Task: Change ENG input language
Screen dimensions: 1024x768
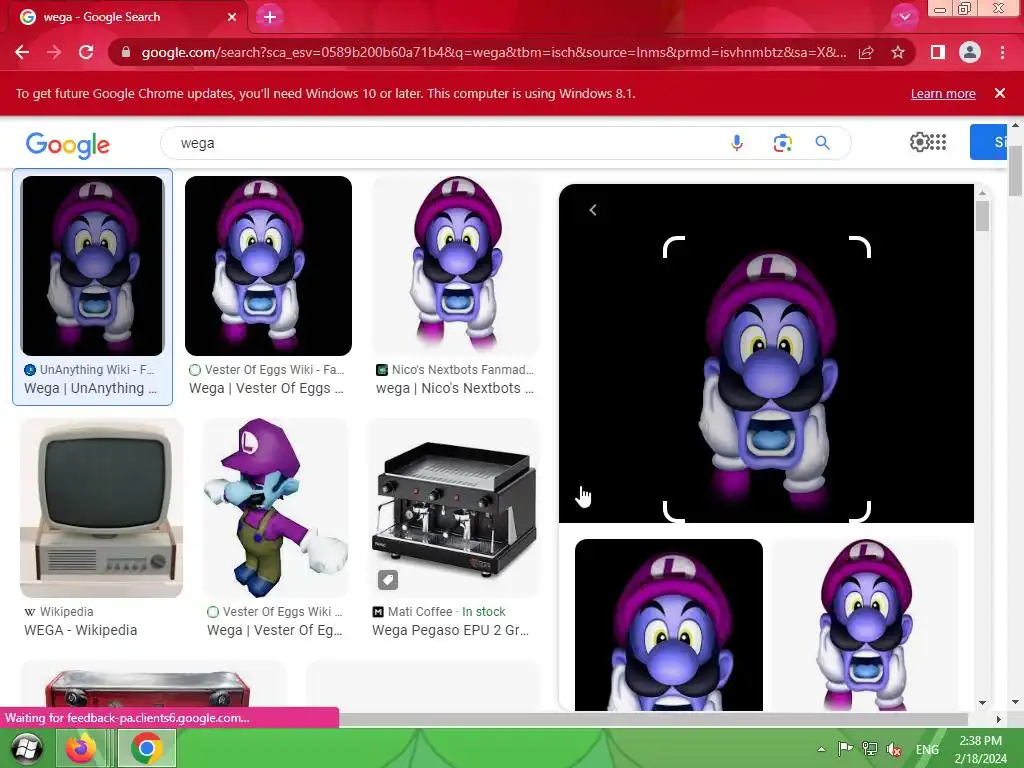Action: pos(927,750)
